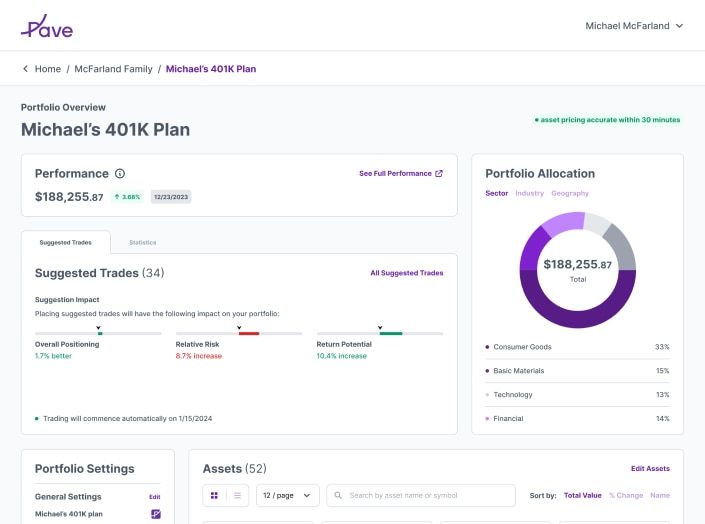Sort assets by Name
The height and width of the screenshot is (524, 705).
(x=660, y=495)
